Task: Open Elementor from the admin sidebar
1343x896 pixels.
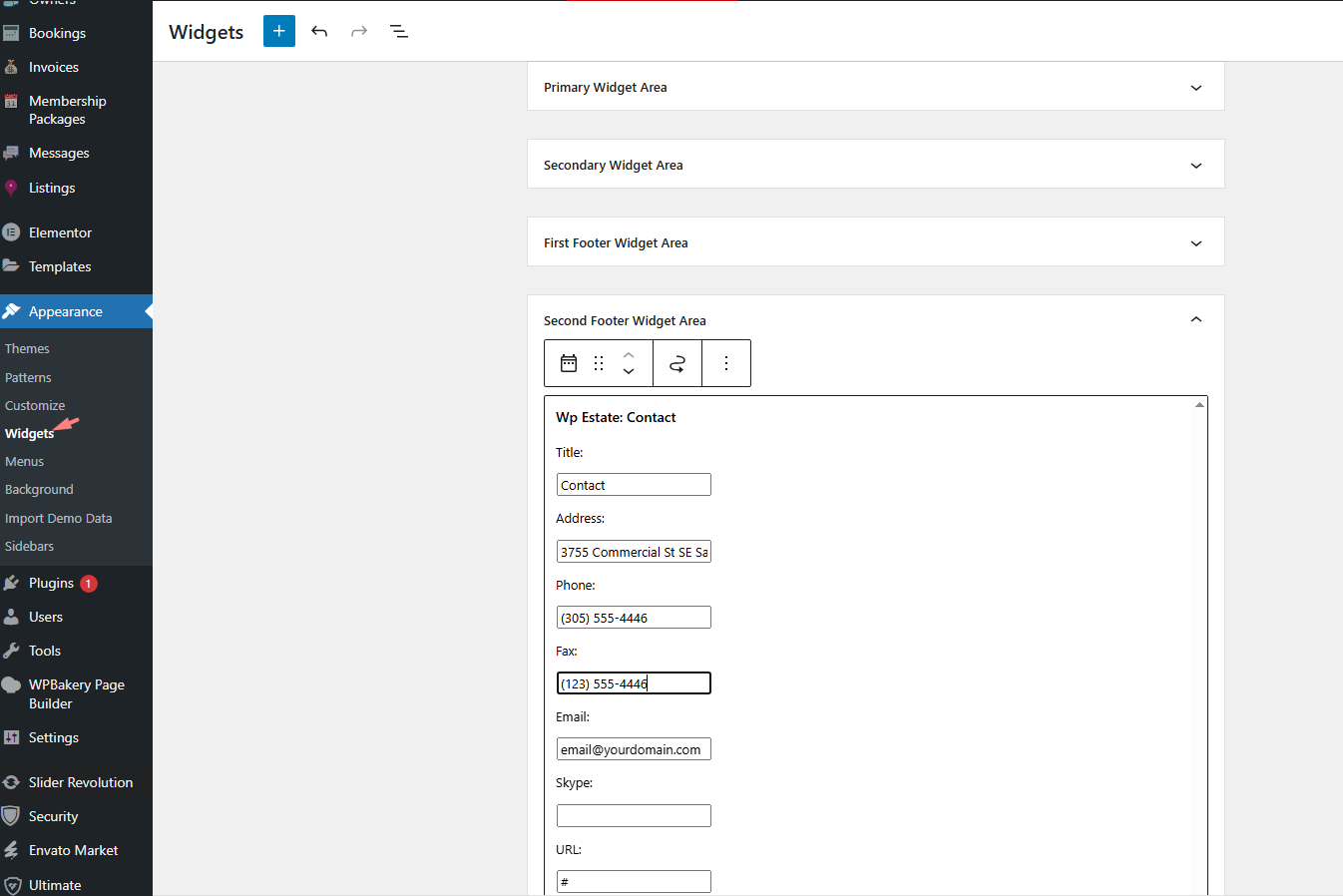Action: pyautogui.click(x=60, y=232)
